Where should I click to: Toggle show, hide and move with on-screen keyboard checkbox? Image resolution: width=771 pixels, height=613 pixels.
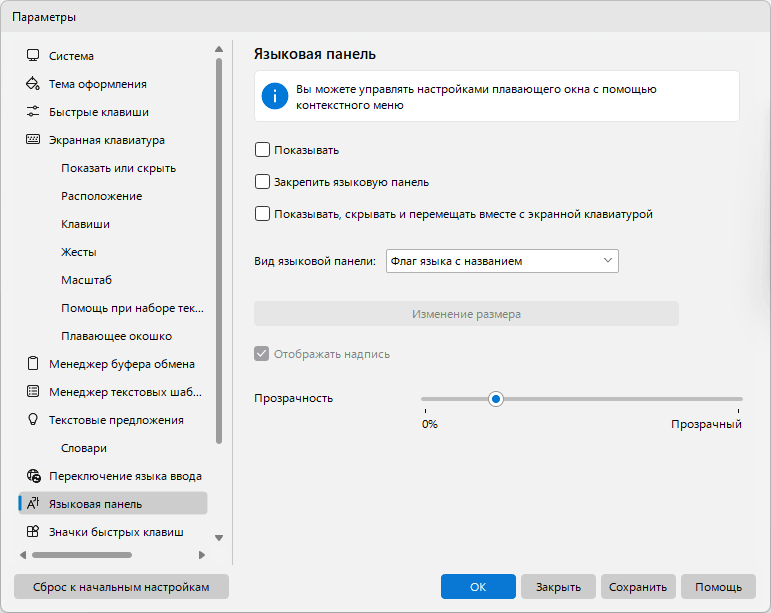coord(263,214)
